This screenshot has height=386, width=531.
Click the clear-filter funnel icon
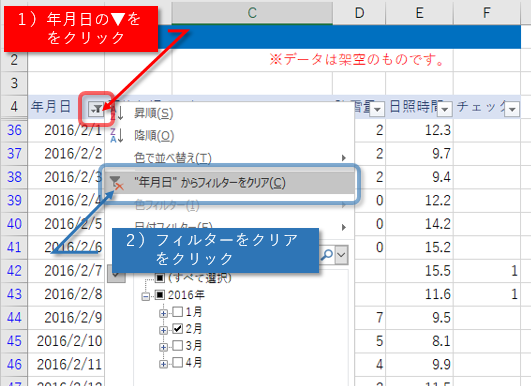click(x=117, y=183)
